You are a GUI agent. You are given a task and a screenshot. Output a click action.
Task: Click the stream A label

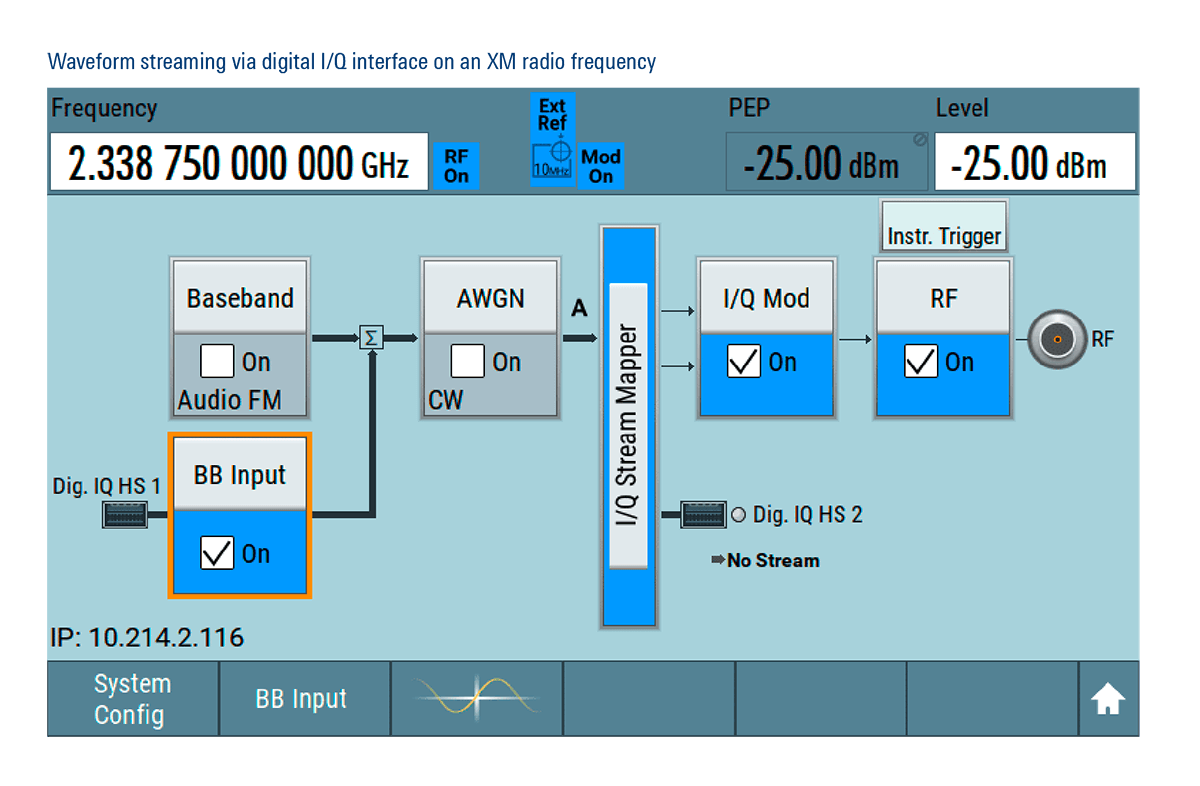579,309
